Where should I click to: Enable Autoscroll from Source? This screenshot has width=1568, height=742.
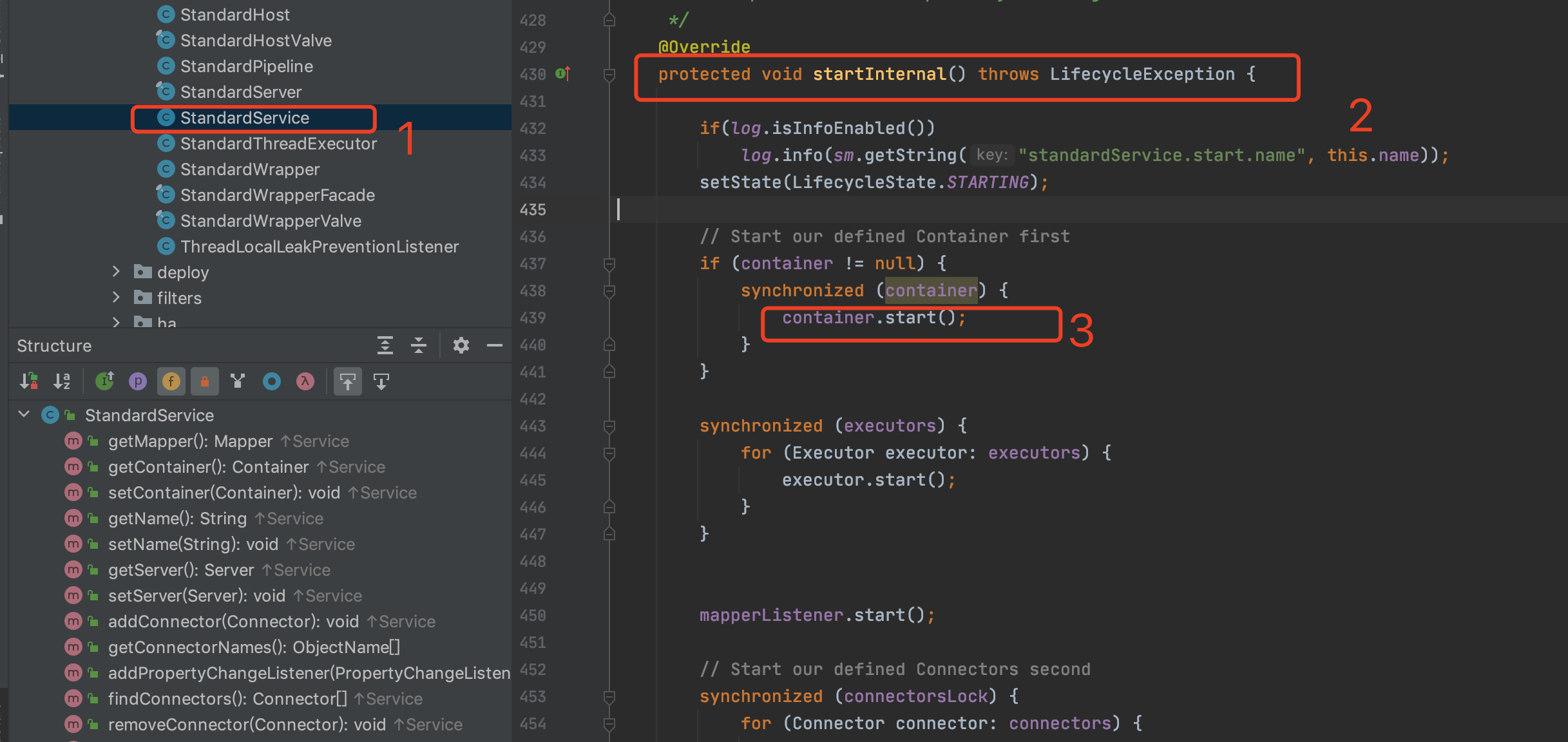[x=381, y=381]
